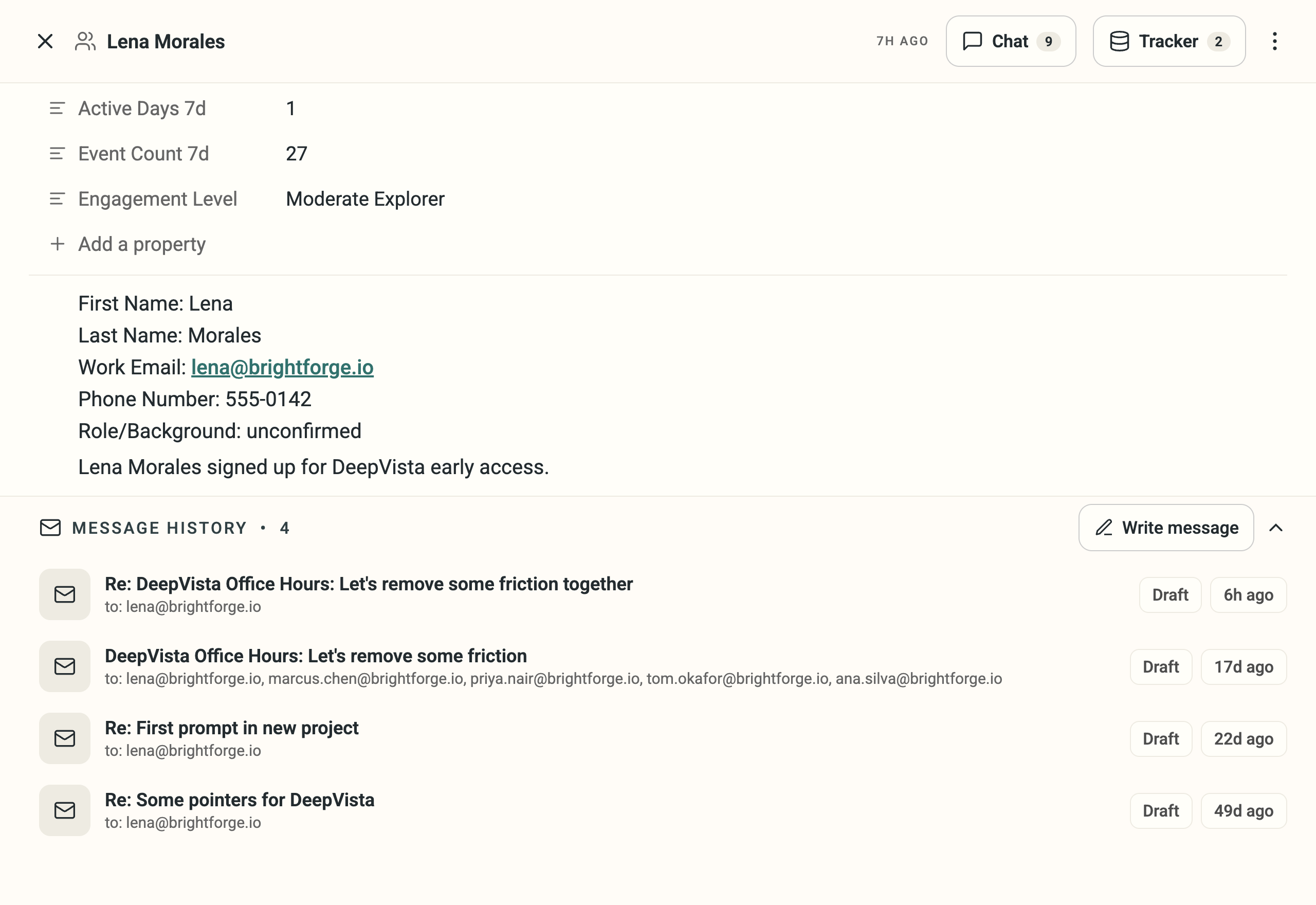Open the envelope icon for the Office Hours reply draft
Image resolution: width=1316 pixels, height=905 pixels.
tap(65, 595)
